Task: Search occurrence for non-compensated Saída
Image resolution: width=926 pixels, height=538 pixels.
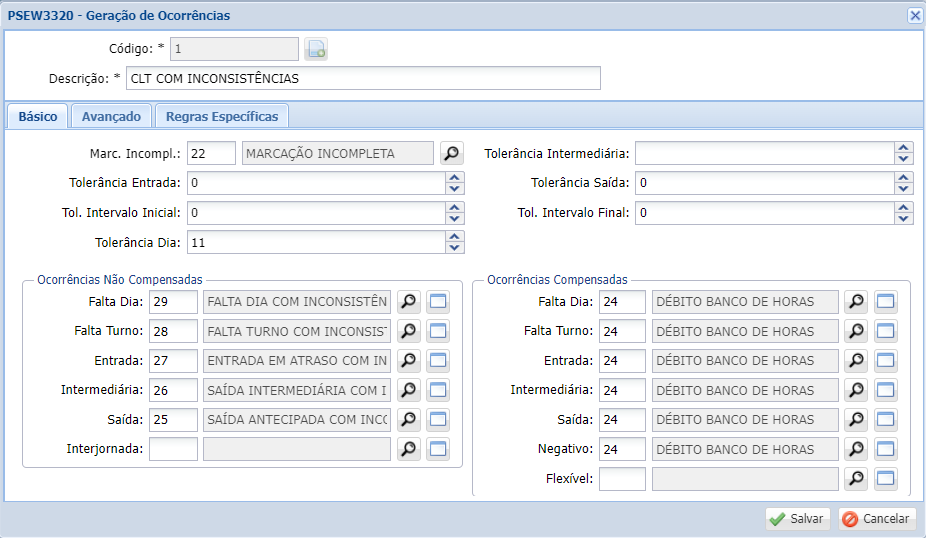Action: pyautogui.click(x=408, y=420)
